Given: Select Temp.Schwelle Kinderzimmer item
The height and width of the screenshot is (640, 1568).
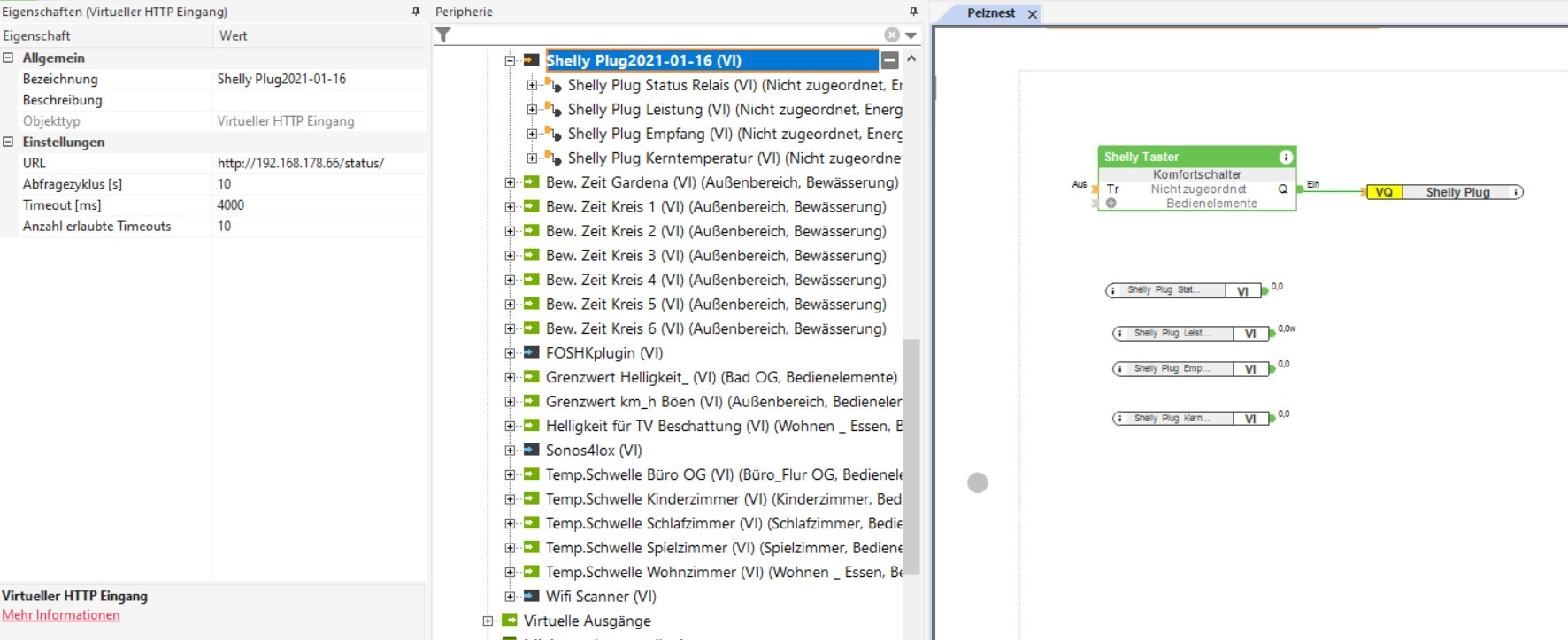Looking at the screenshot, I should (x=724, y=498).
